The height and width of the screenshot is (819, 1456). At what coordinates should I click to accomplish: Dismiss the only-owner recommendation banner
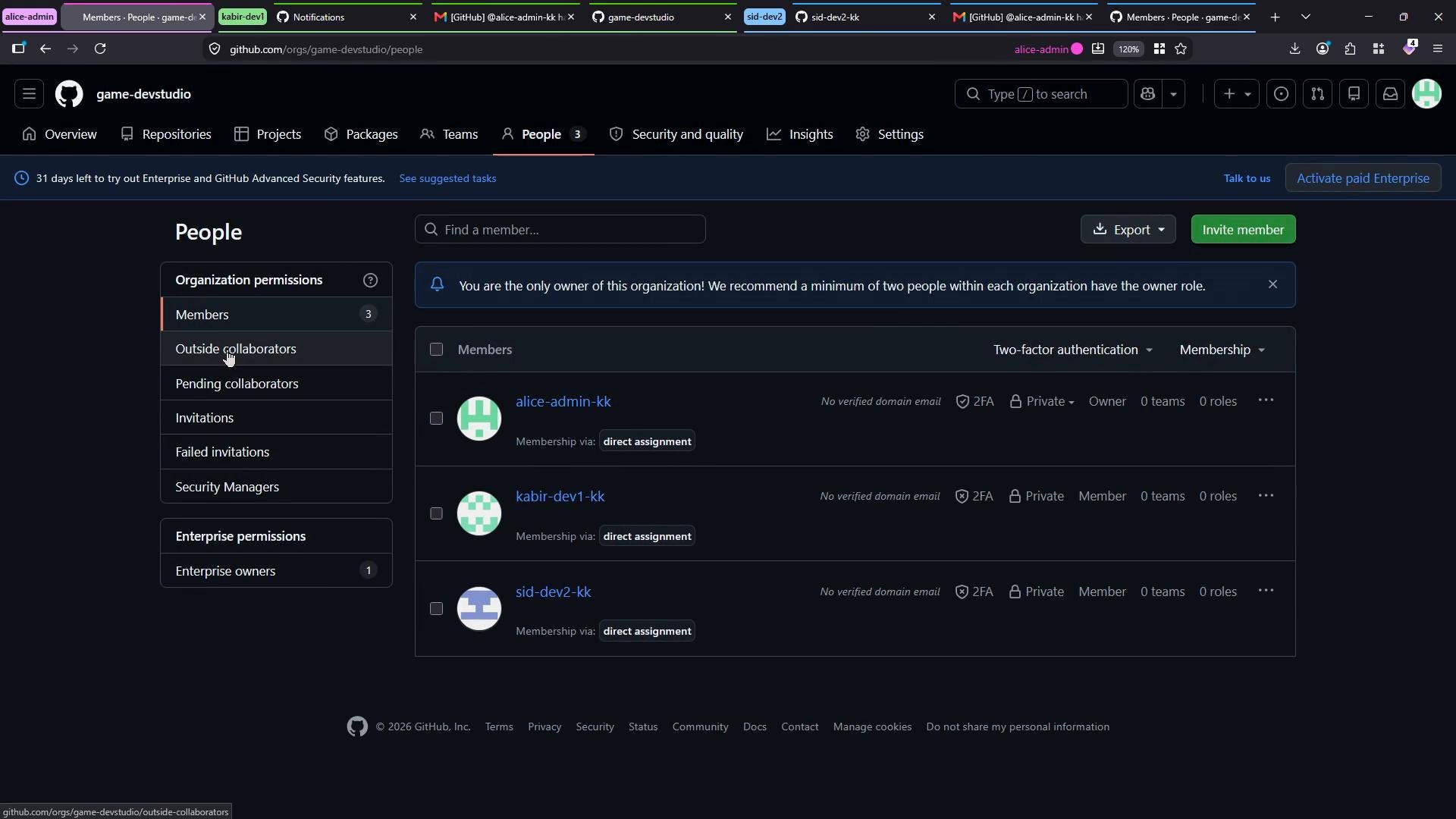coord(1272,284)
